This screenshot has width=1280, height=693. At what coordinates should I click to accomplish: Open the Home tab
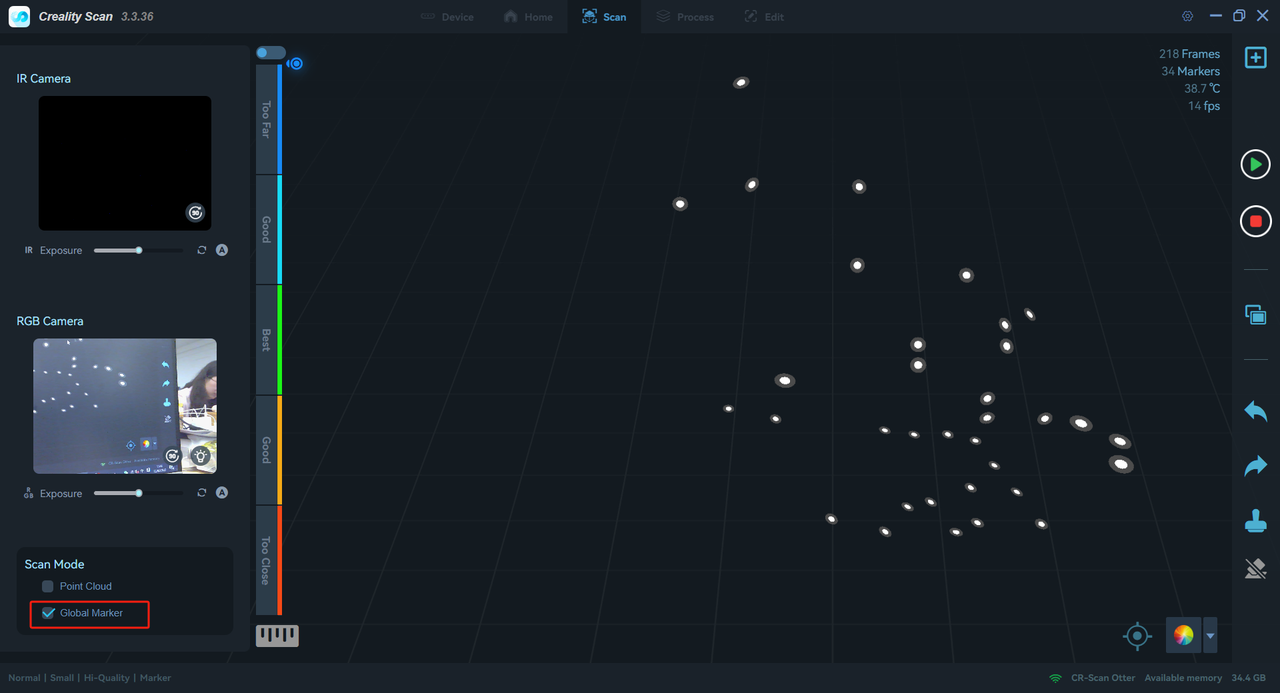528,17
